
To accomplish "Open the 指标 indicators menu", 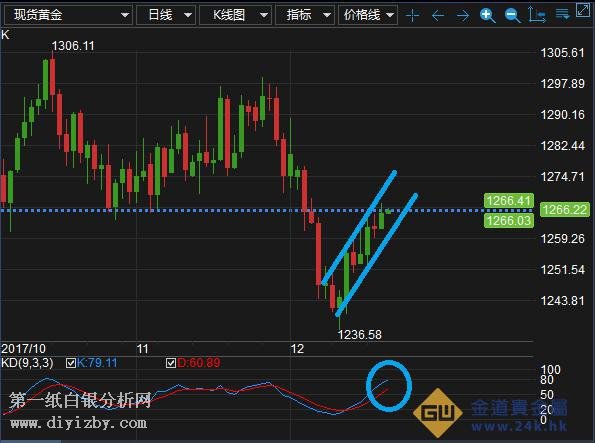I will [305, 15].
